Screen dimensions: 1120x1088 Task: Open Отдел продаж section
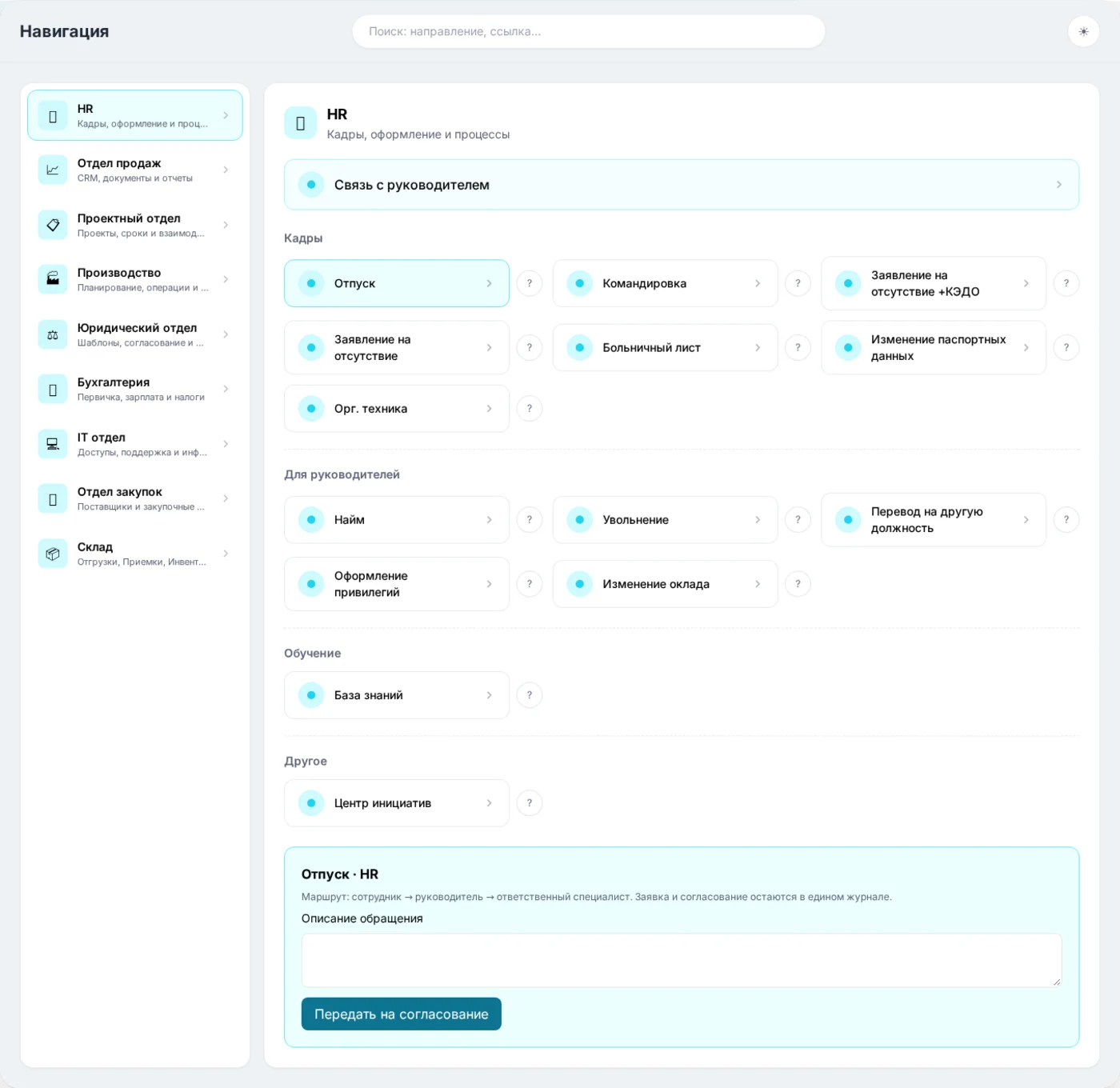135,170
